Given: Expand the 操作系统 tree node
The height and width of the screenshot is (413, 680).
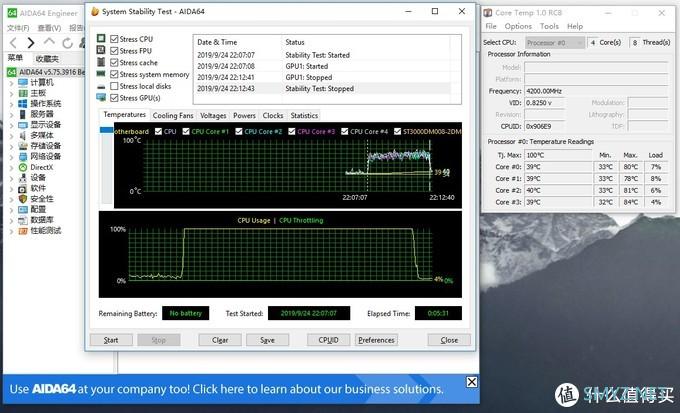Looking at the screenshot, I should coord(11,104).
